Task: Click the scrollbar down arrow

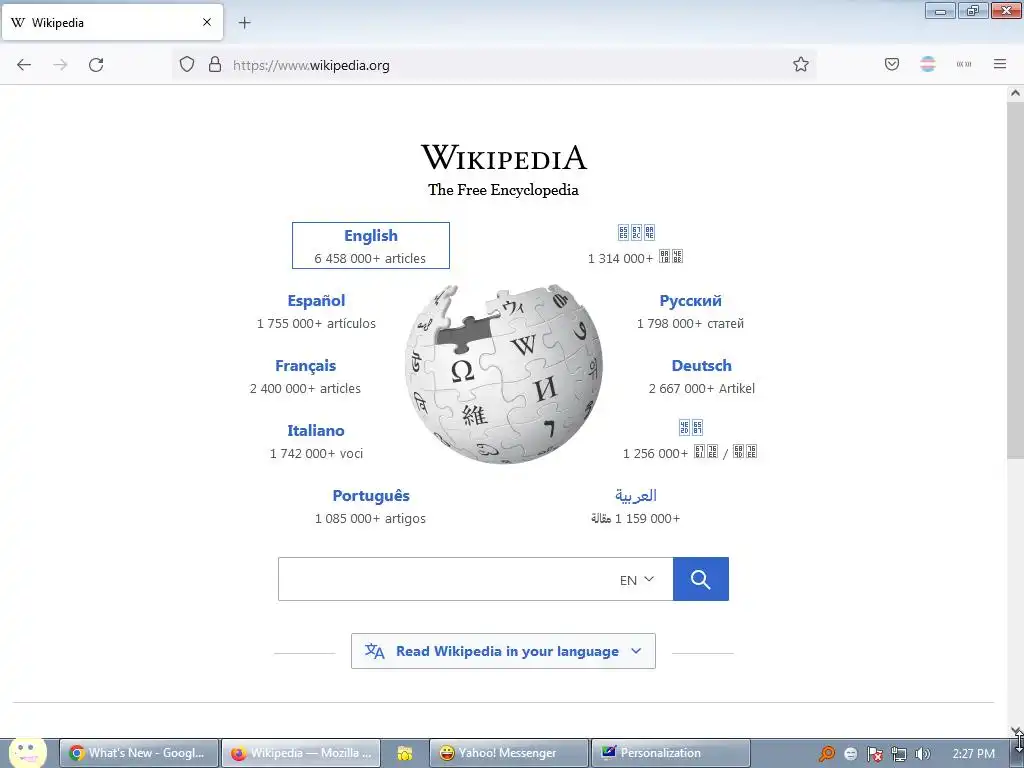Action: pyautogui.click(x=1015, y=730)
